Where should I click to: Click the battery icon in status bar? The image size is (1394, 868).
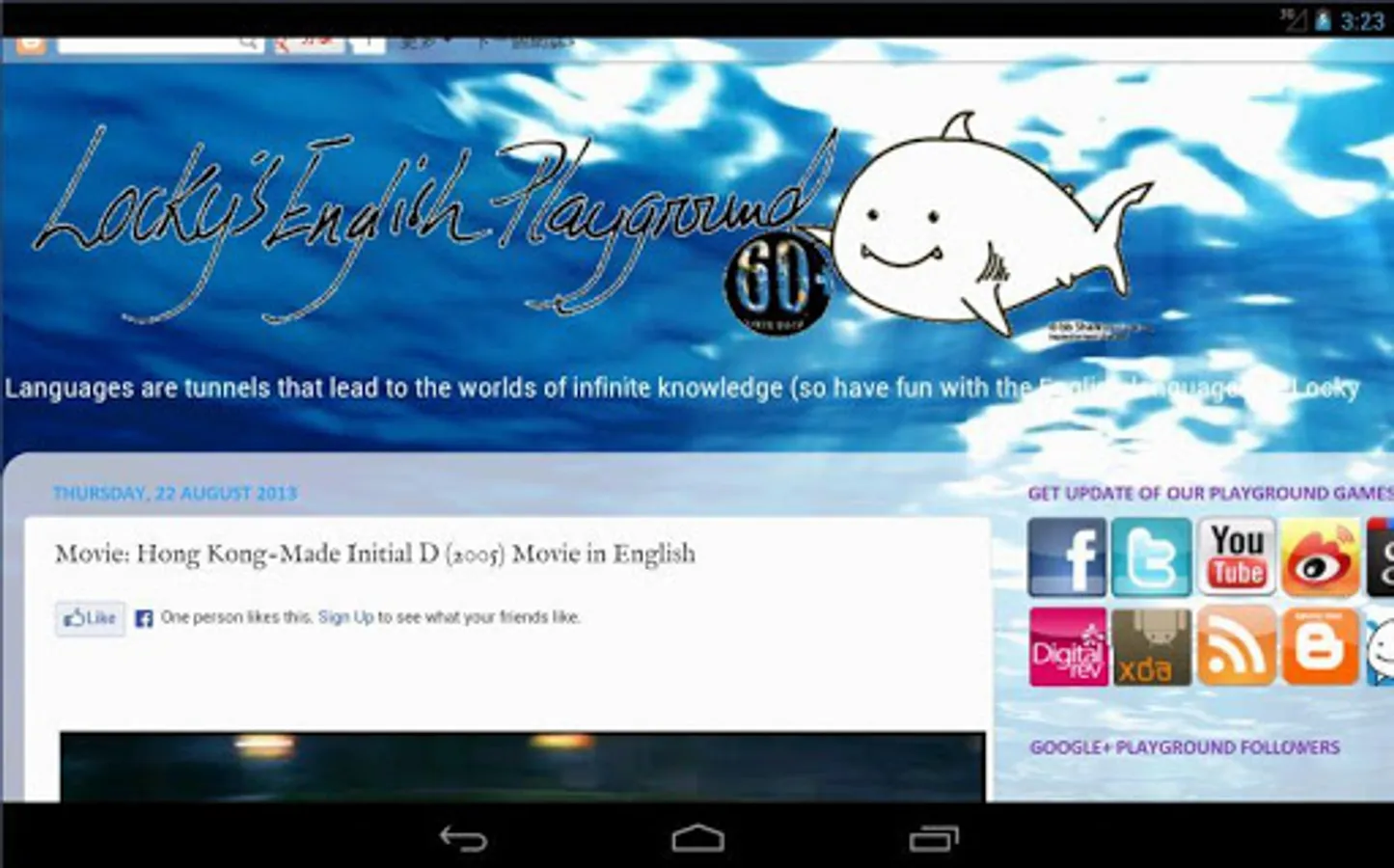coord(1323,19)
